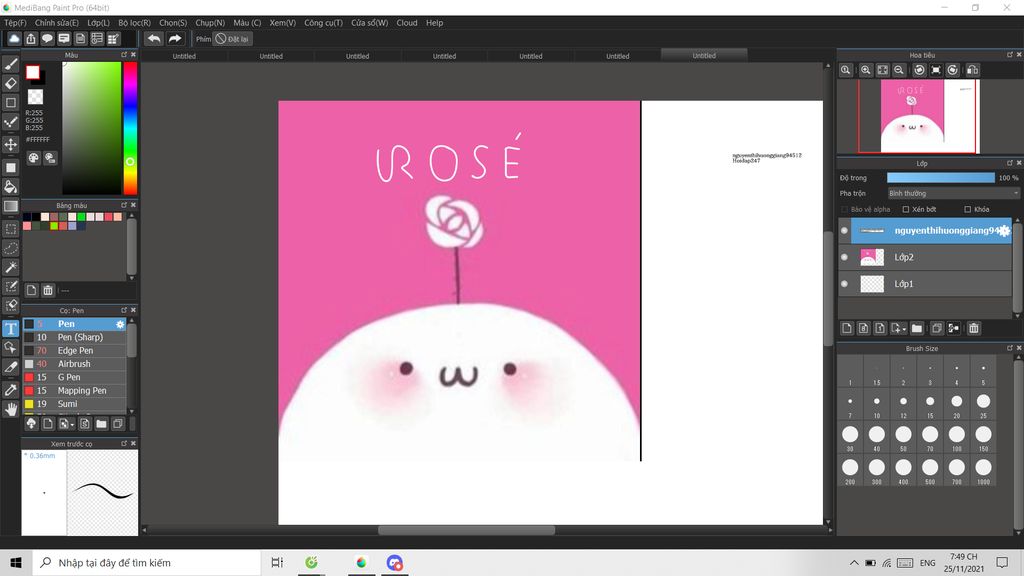Click the rainbow hue slider bar

[130, 128]
